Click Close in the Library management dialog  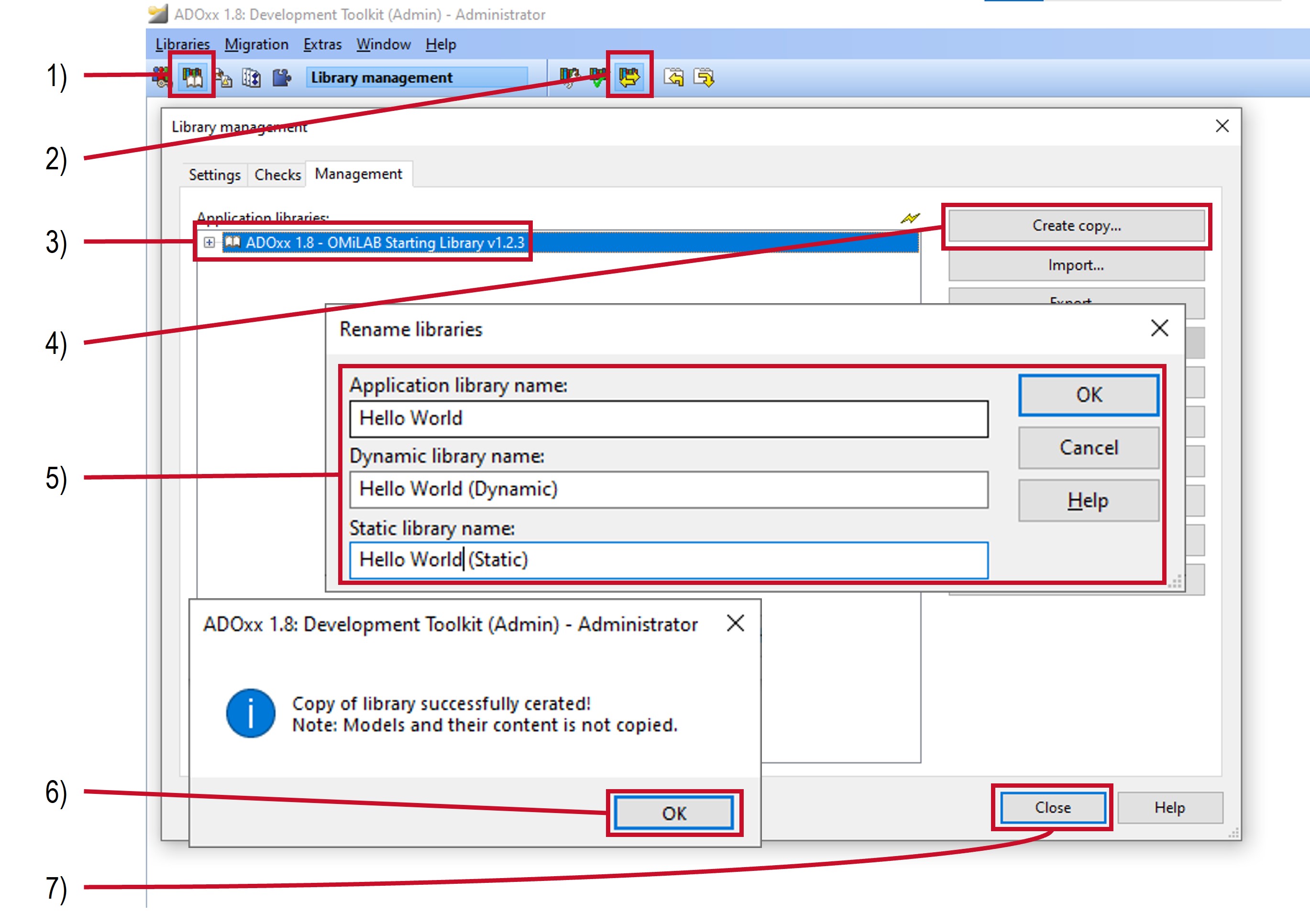(1053, 807)
